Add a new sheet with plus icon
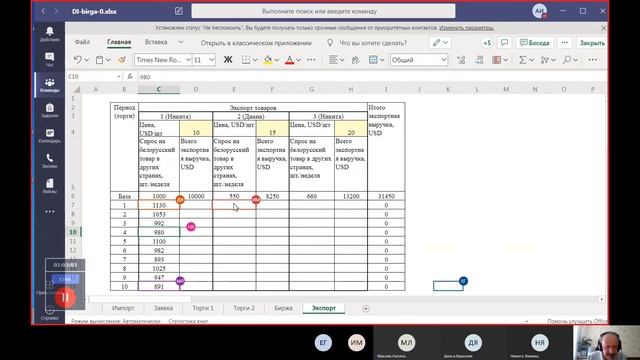 366,309
